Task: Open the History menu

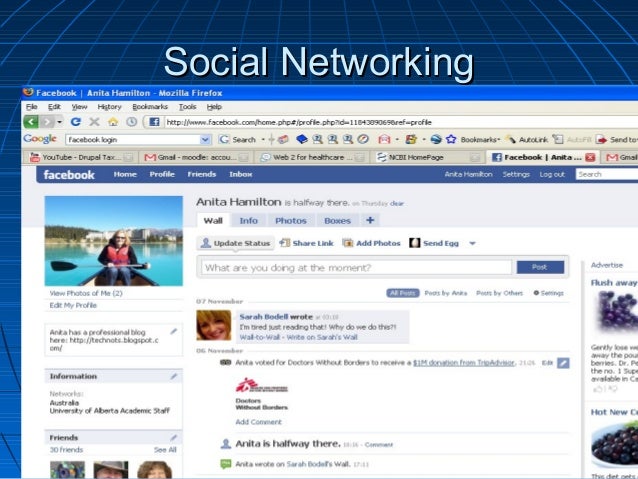Action: pos(109,107)
